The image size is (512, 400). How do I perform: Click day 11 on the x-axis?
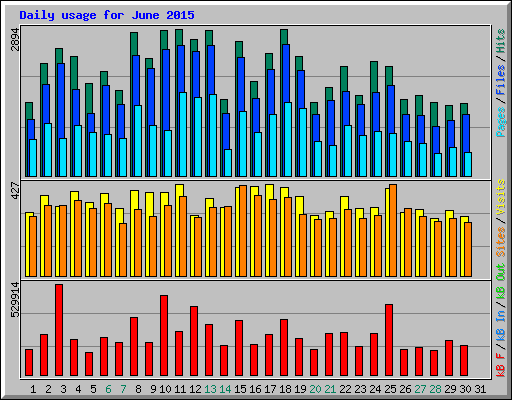tap(180, 389)
